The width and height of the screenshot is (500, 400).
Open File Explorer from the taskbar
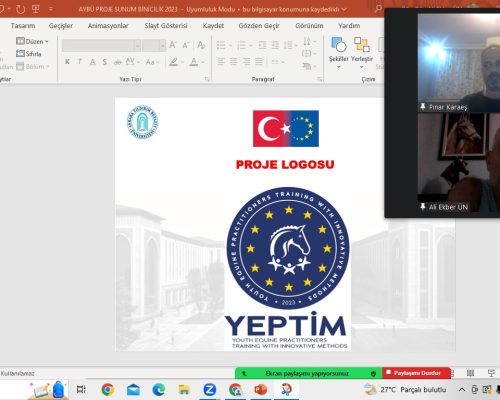click(x=184, y=389)
